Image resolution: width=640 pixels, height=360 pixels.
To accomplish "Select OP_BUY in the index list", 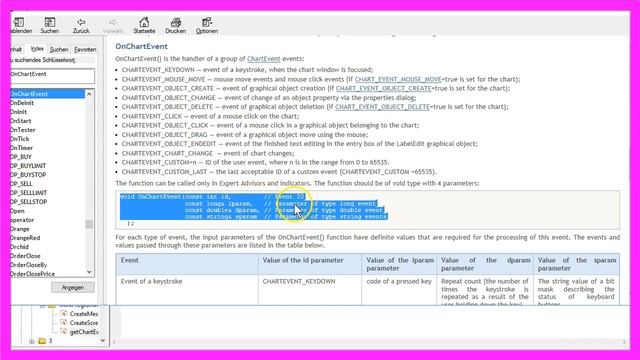I will pyautogui.click(x=21, y=157).
